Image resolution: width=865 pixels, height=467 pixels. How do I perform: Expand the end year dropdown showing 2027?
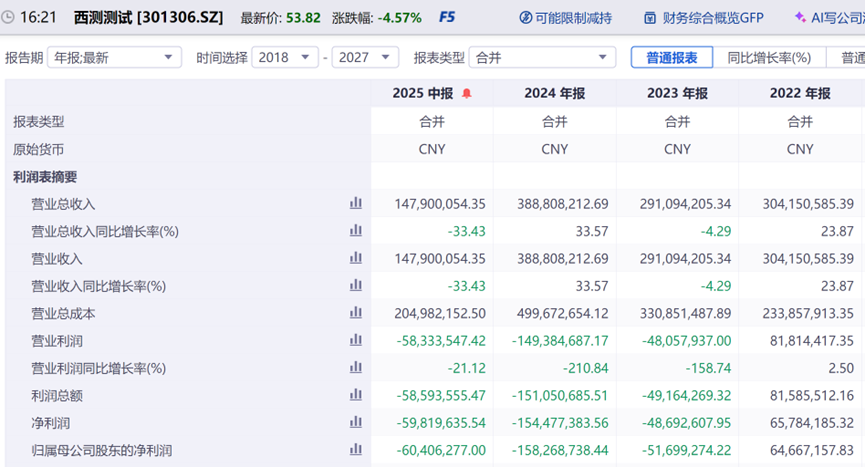365,58
